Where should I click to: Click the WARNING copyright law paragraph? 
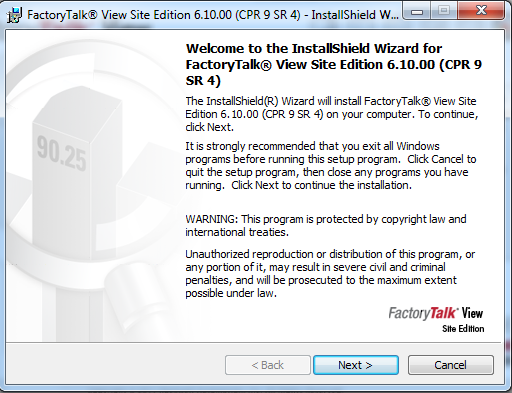point(326,226)
